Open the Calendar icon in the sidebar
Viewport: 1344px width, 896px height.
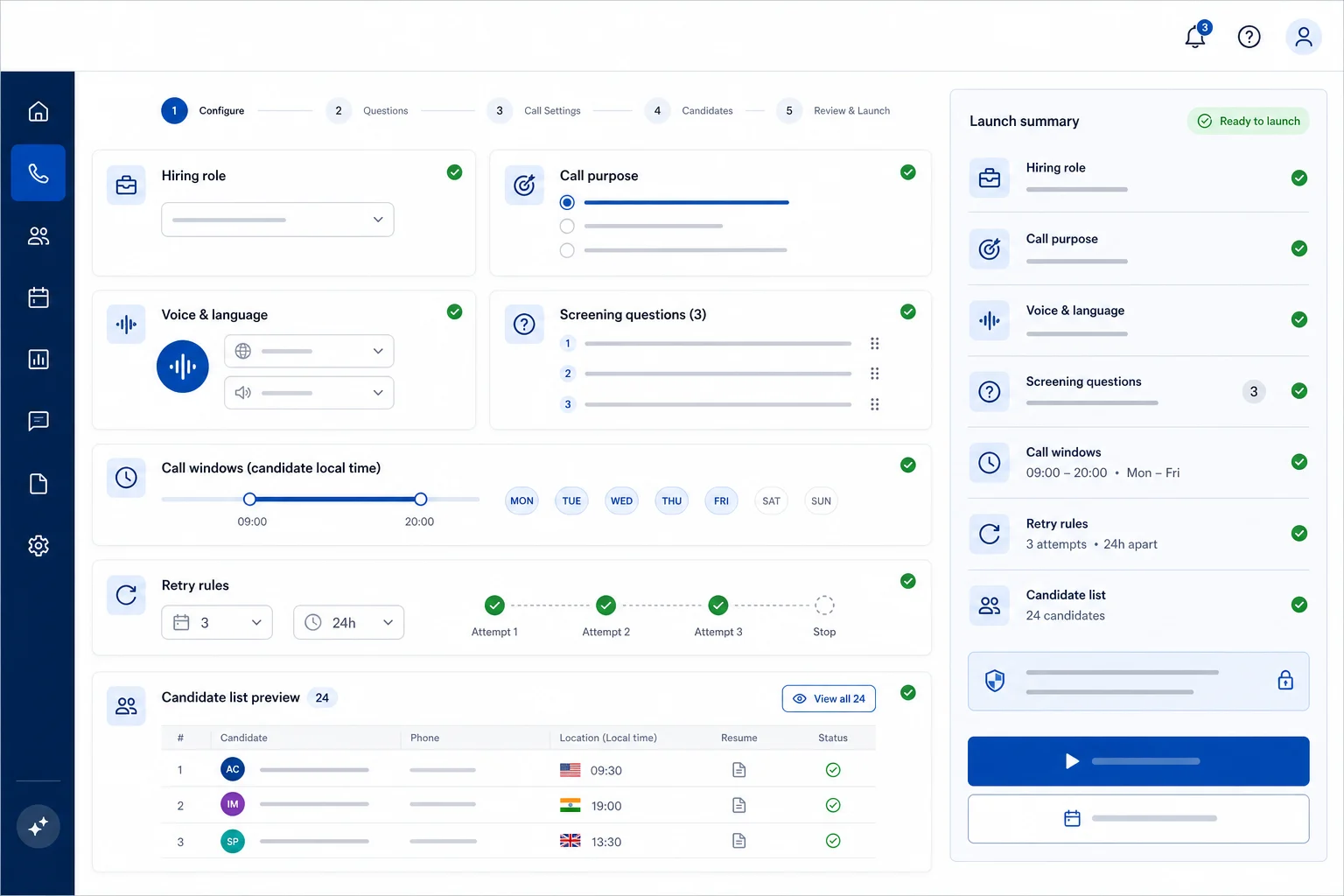tap(38, 297)
